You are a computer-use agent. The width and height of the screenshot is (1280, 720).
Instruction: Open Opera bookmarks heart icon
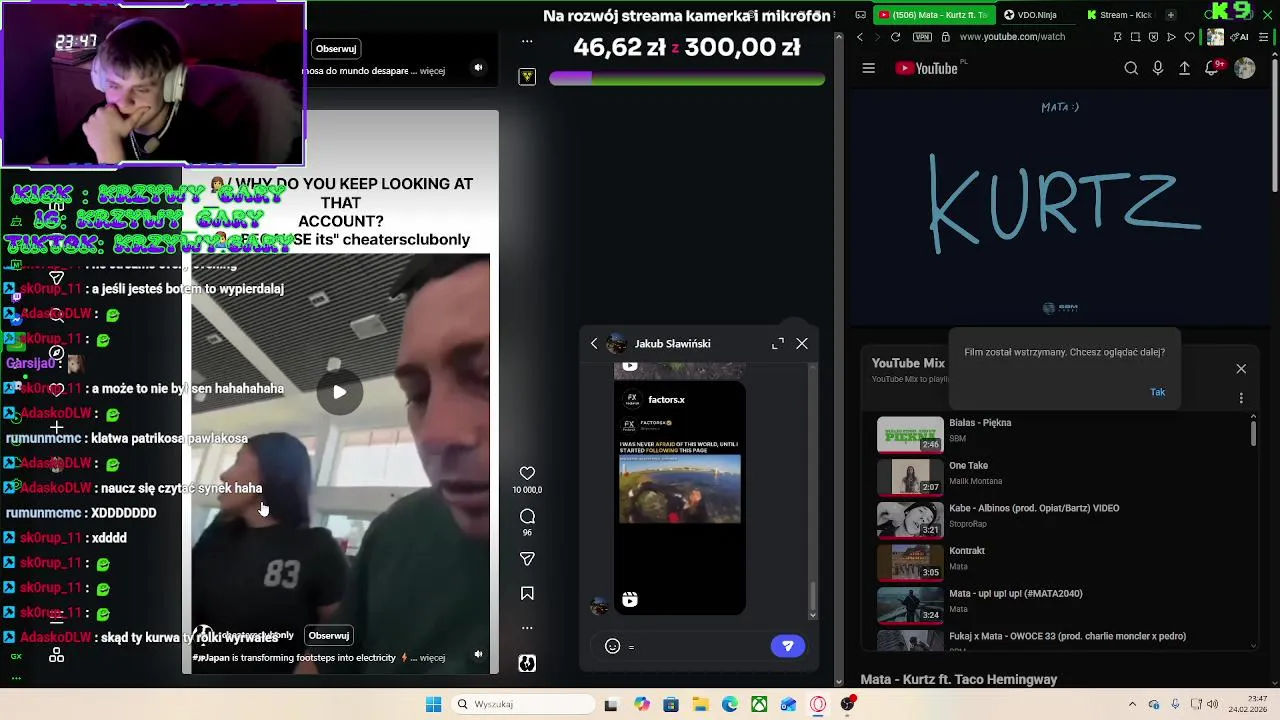click(x=1189, y=37)
